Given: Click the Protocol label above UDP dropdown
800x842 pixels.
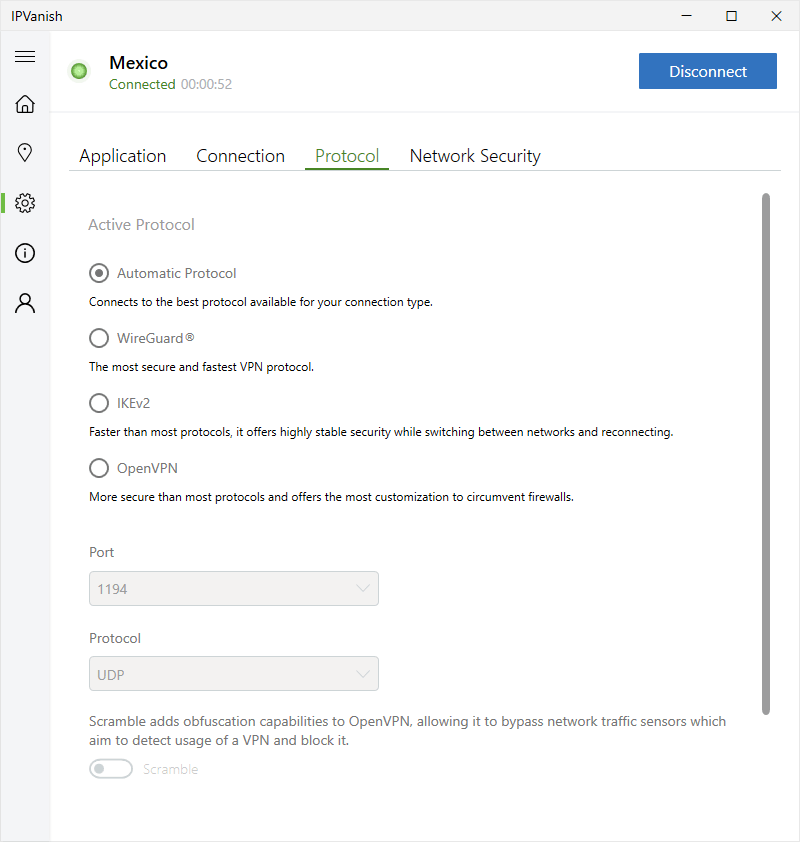Looking at the screenshot, I should [115, 638].
